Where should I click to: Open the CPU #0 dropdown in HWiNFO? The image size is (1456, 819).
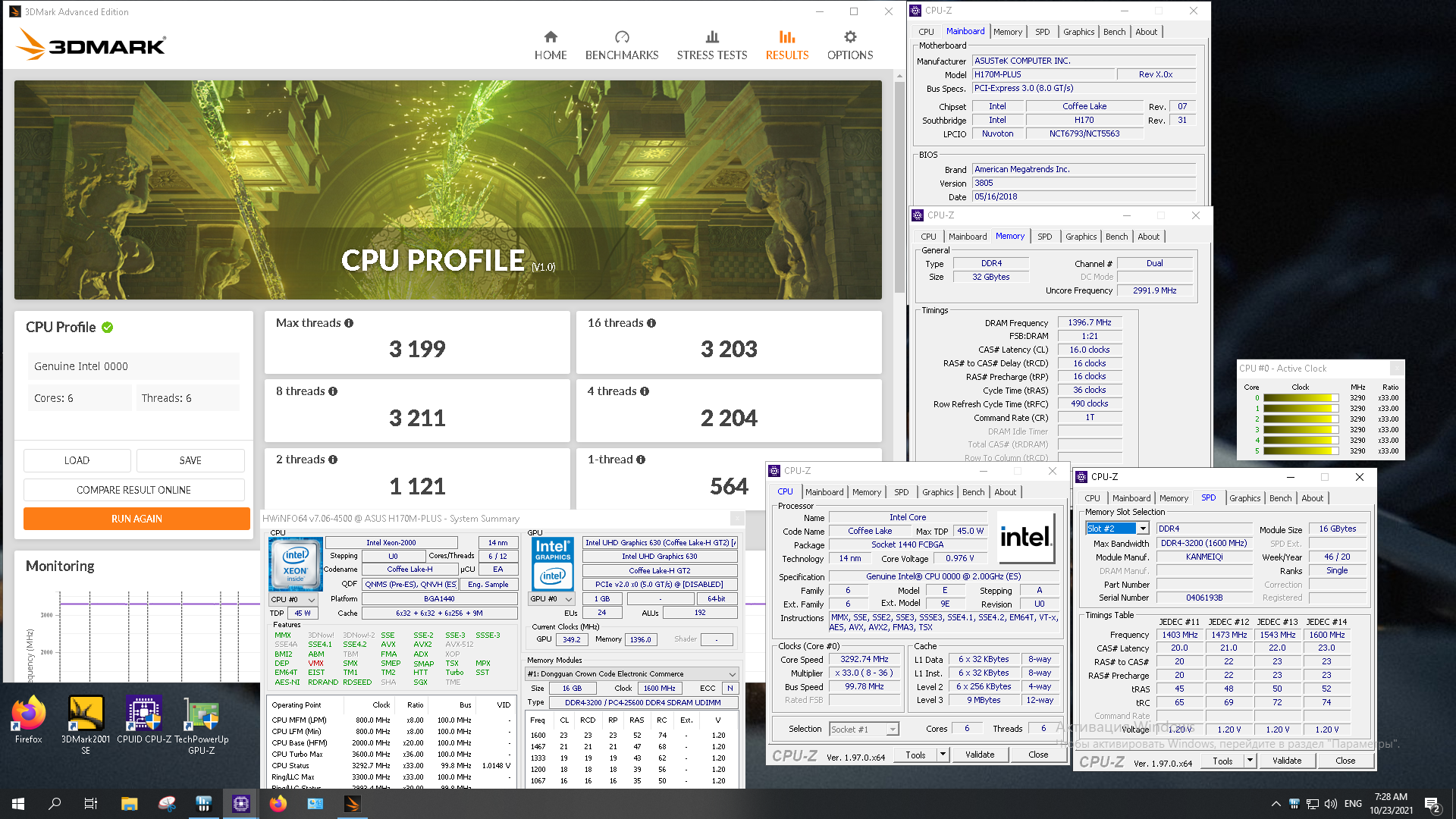[x=293, y=599]
